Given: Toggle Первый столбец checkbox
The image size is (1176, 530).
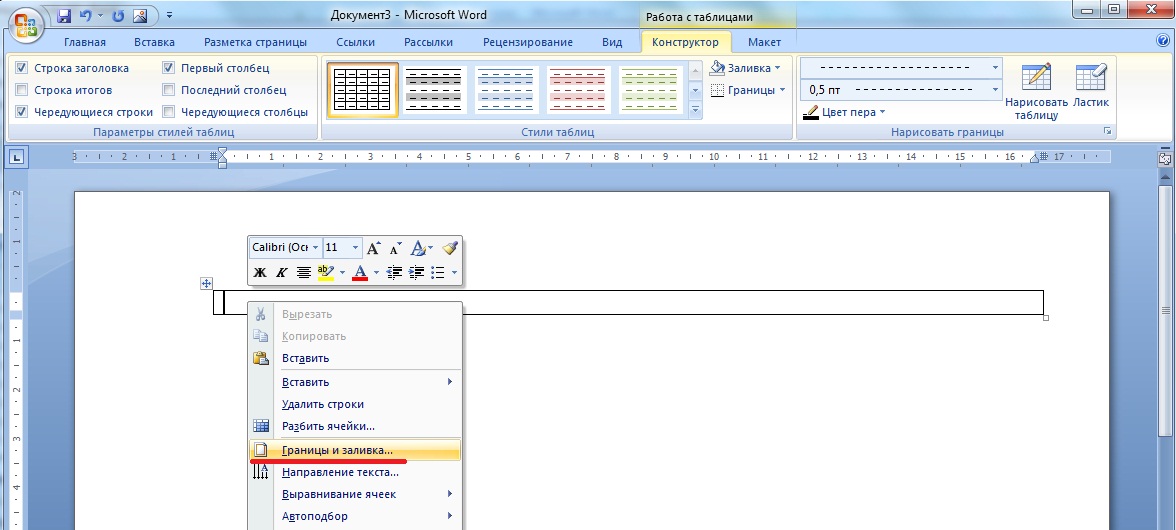Looking at the screenshot, I should pos(169,67).
